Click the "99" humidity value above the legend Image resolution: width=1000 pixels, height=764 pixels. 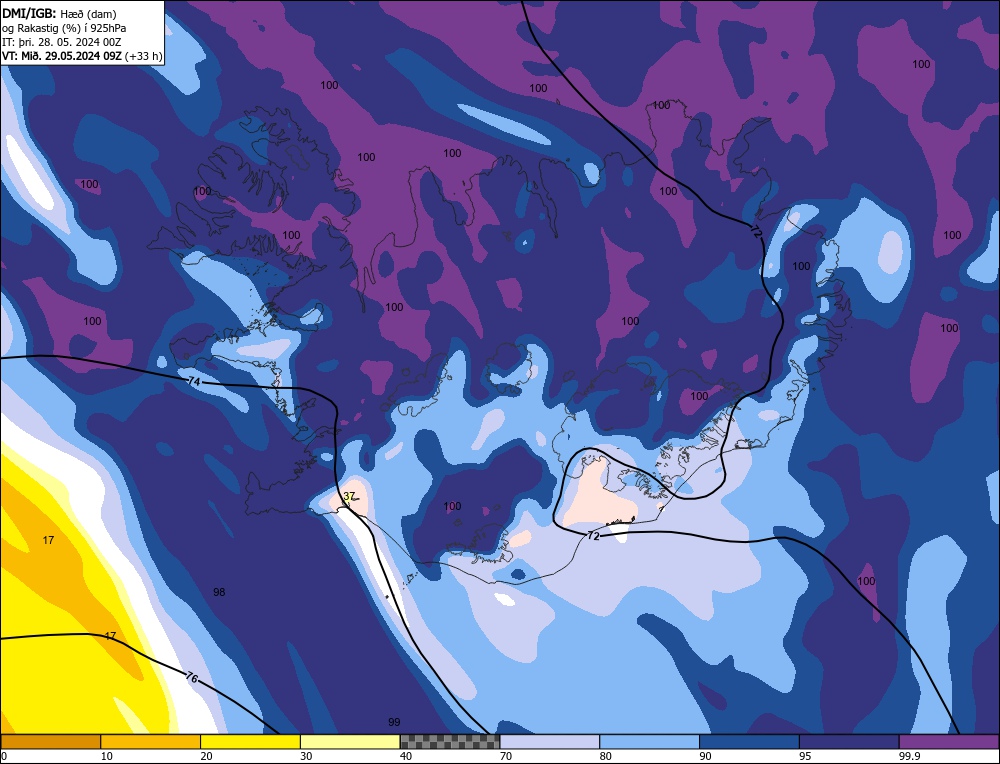[x=394, y=722]
